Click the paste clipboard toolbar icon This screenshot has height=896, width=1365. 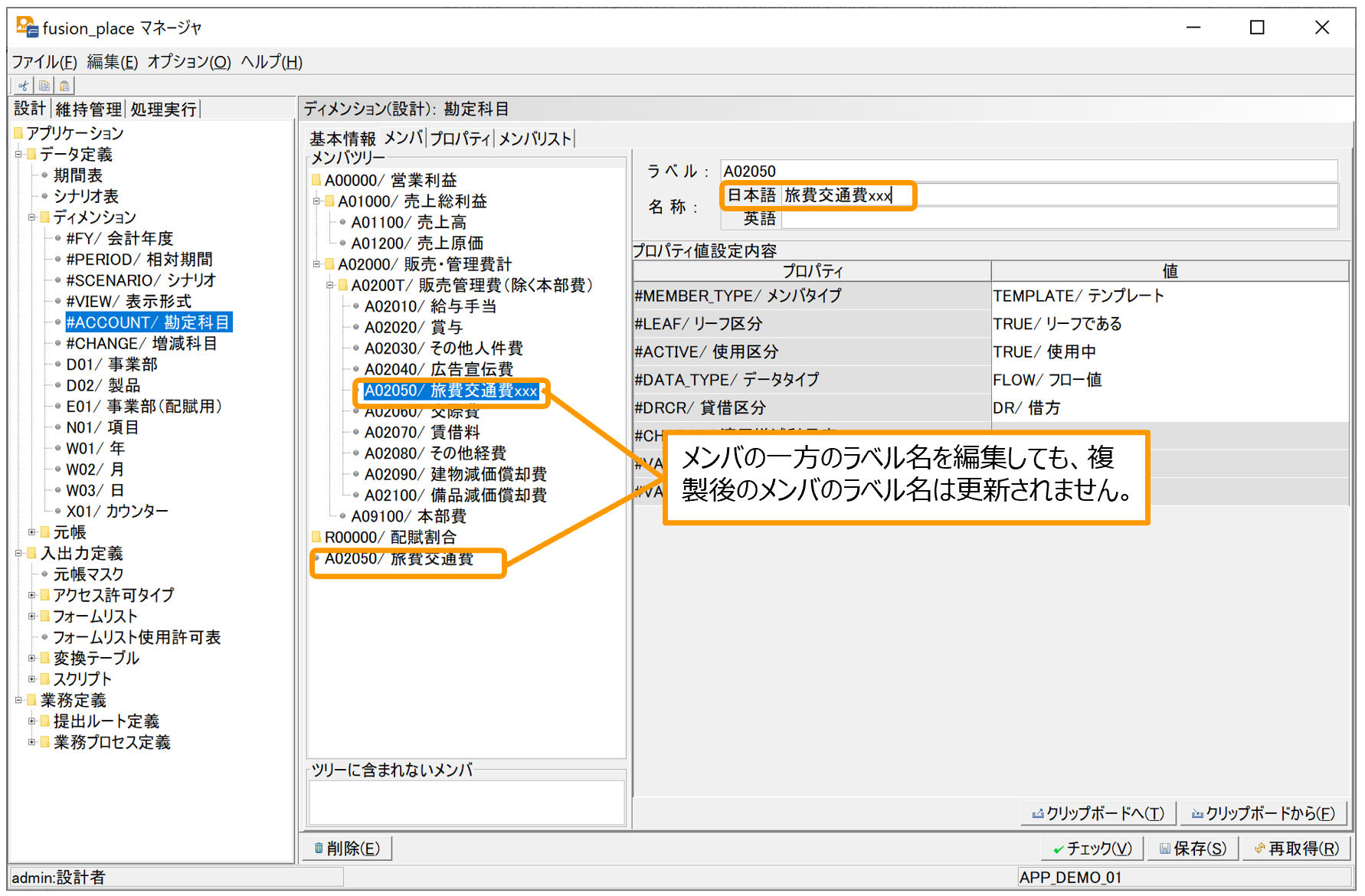tap(65, 86)
